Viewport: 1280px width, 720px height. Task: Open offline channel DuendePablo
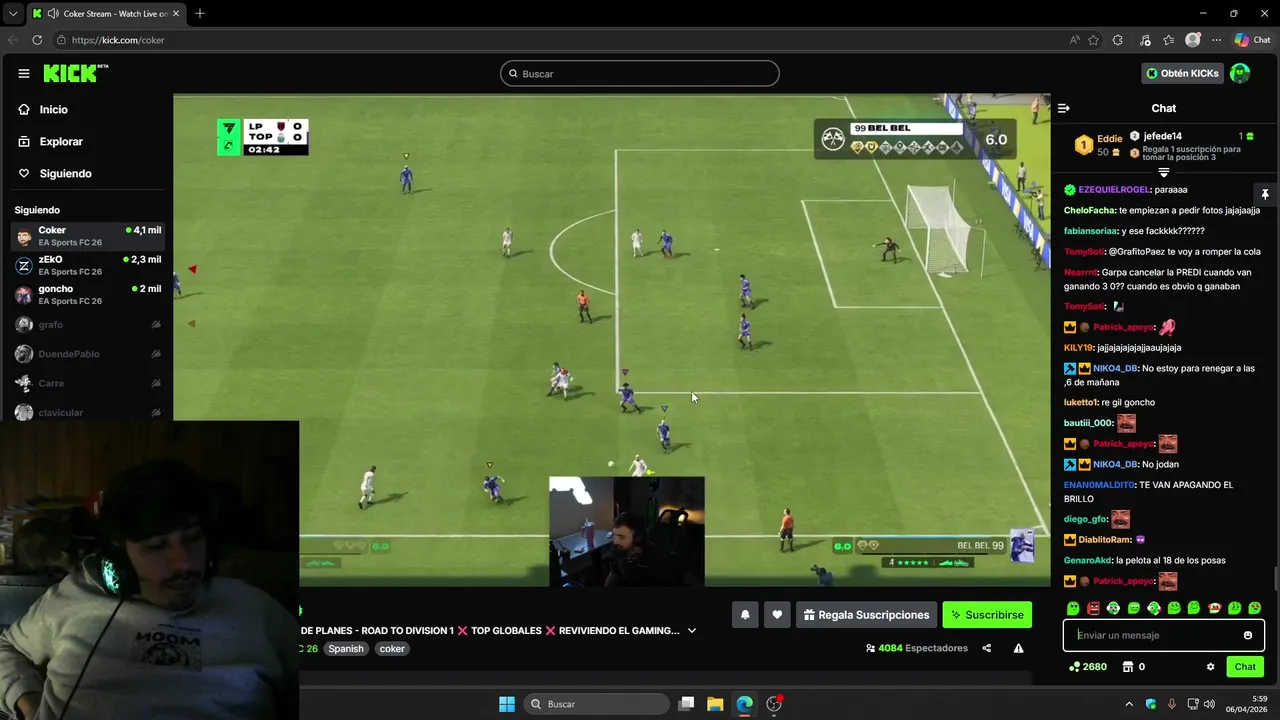(x=88, y=354)
